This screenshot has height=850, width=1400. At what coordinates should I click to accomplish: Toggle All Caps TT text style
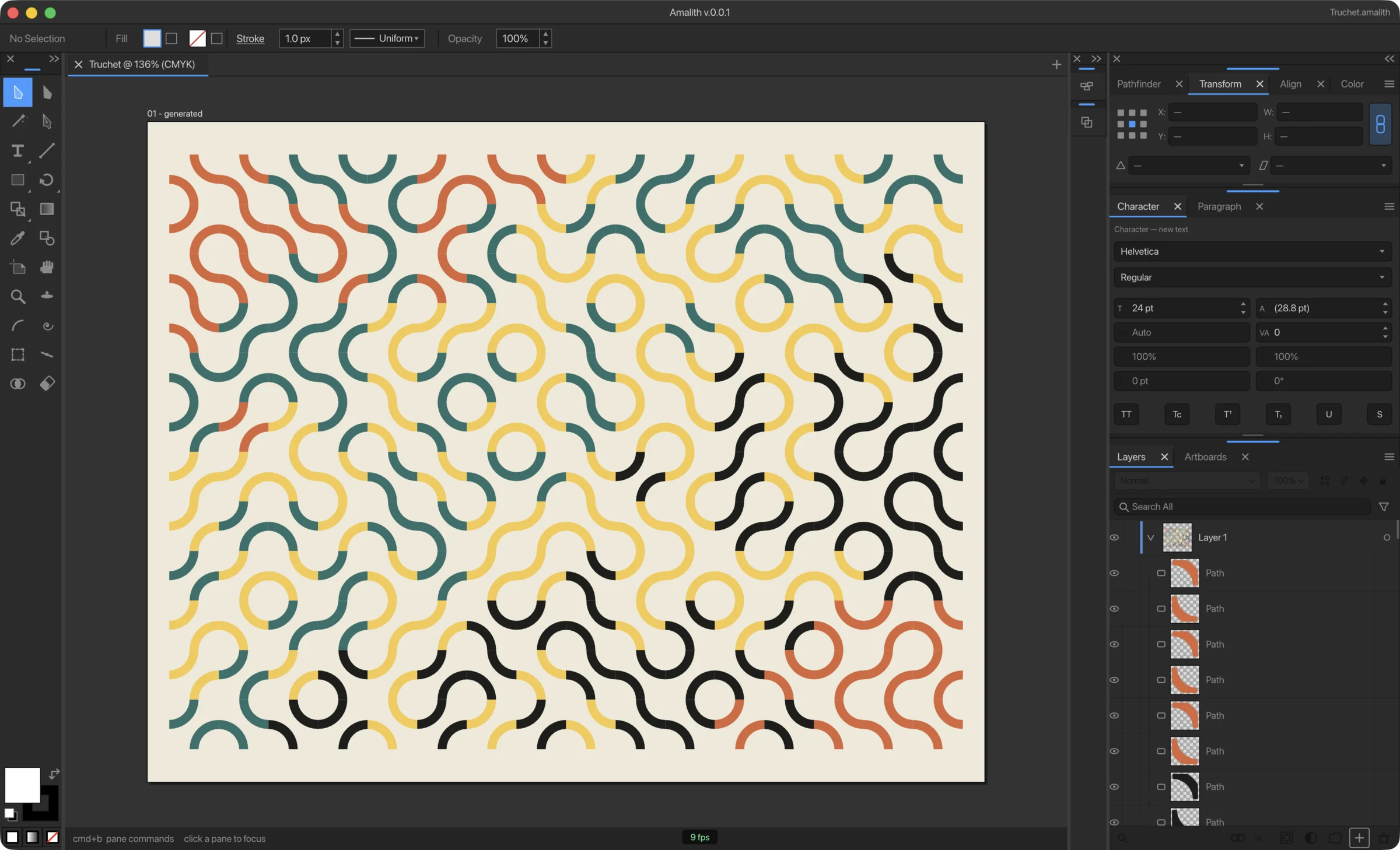(1126, 414)
